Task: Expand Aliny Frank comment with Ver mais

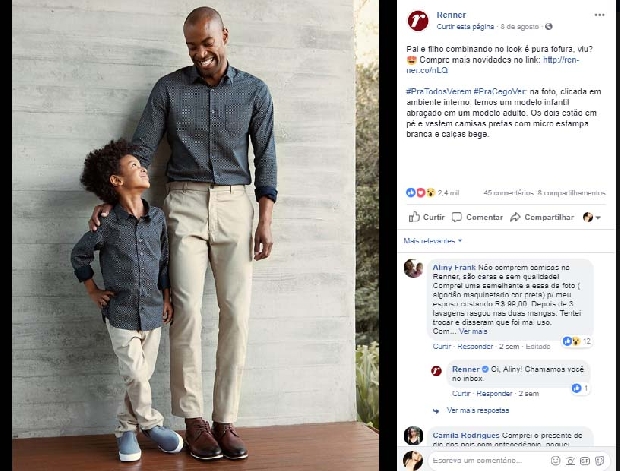Action: pos(473,331)
